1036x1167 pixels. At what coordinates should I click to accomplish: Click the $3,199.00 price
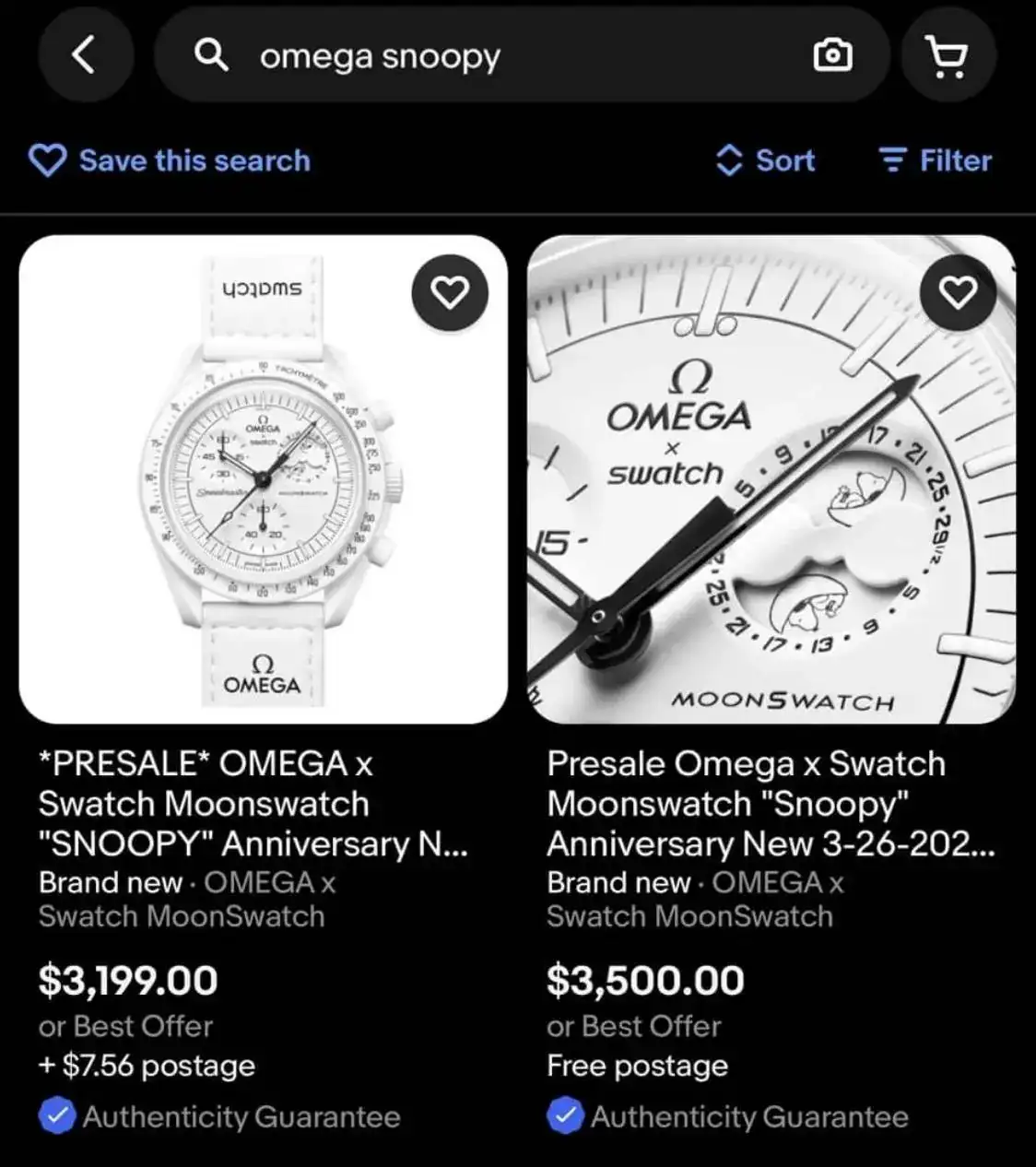coord(128,980)
